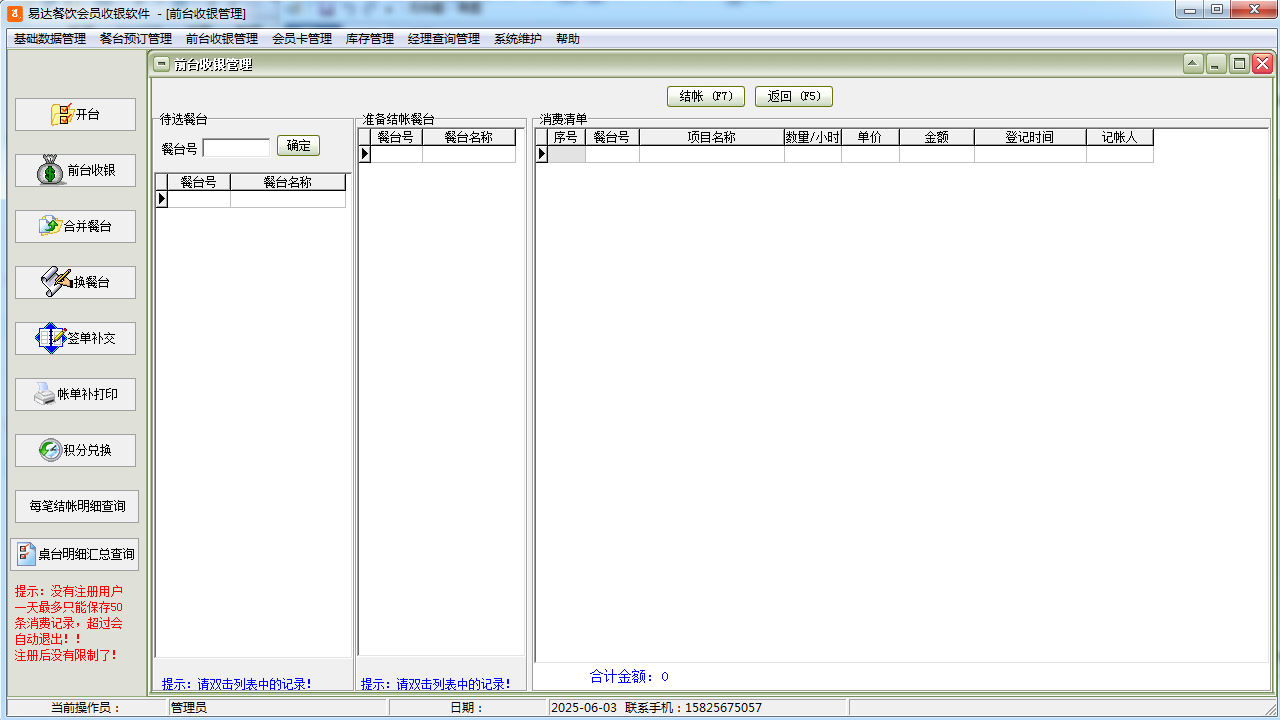Click 每笔结帐明细查询 button

(x=77, y=506)
